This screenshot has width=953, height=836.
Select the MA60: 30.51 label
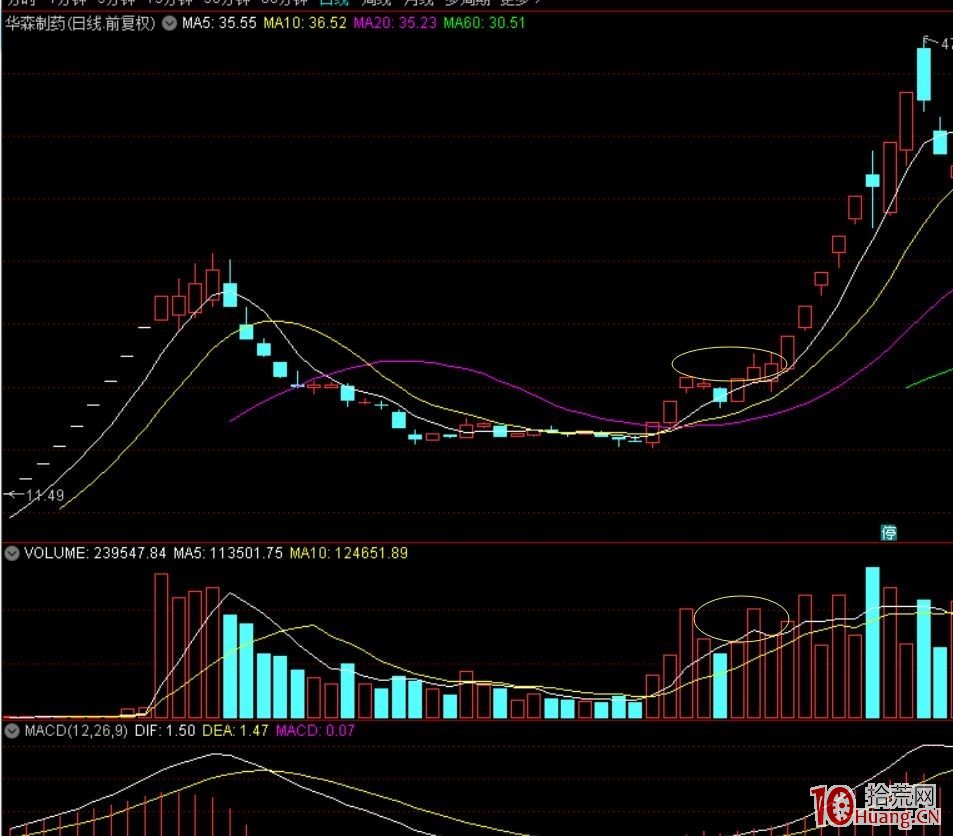coord(484,24)
